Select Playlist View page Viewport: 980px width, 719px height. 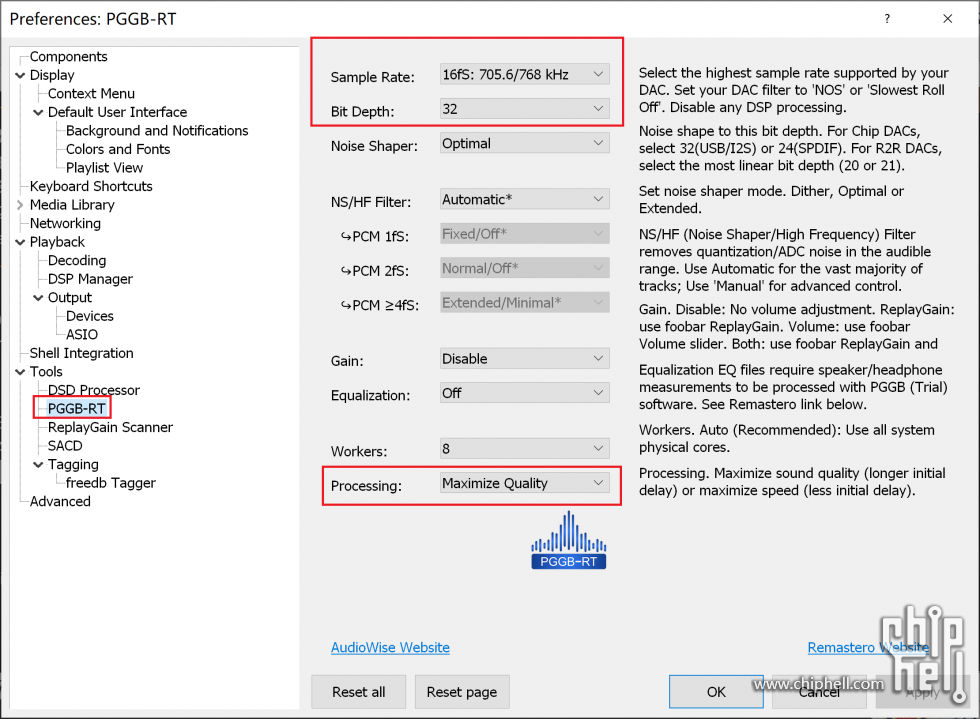coord(104,168)
